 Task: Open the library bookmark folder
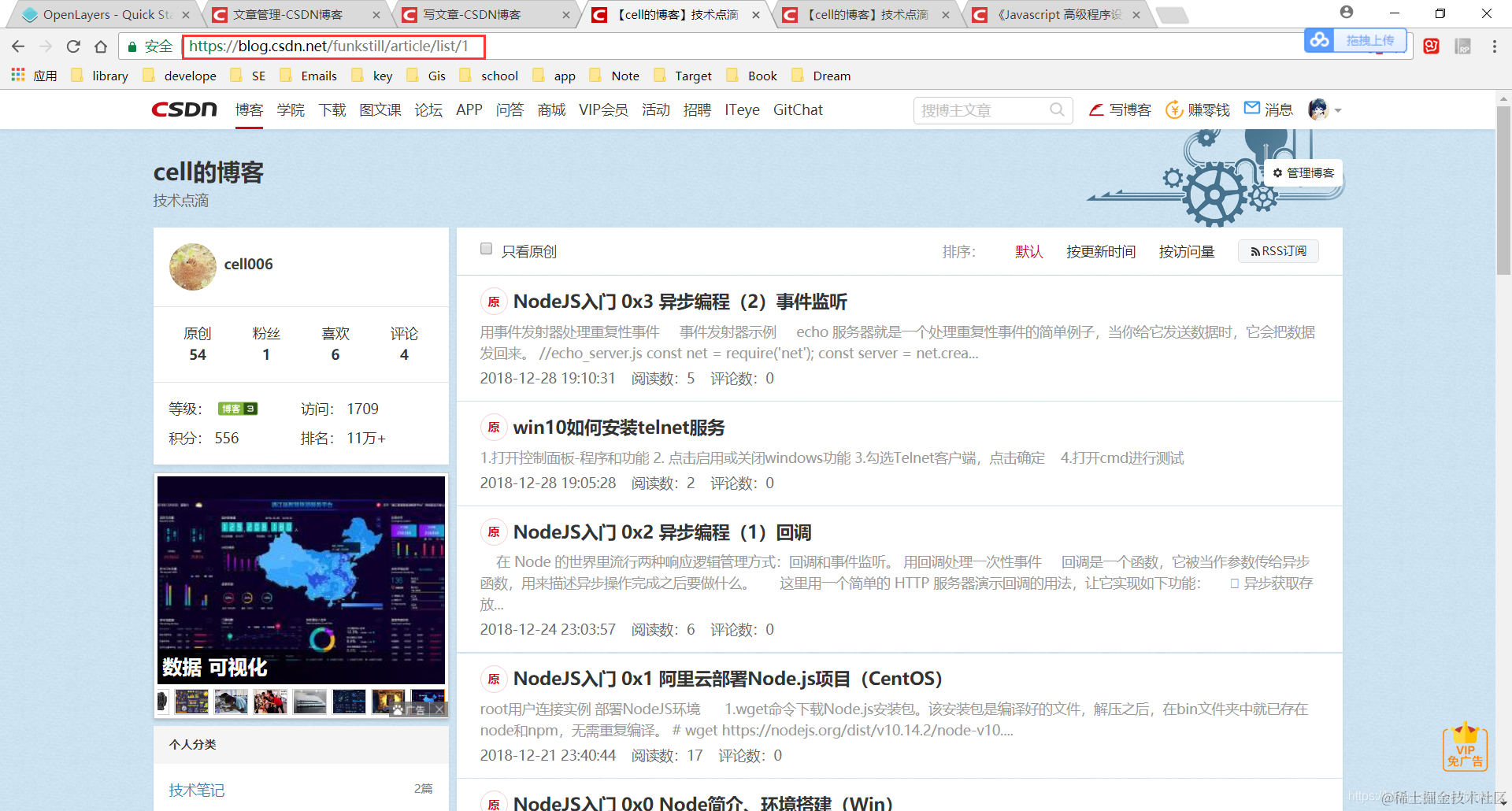point(100,76)
